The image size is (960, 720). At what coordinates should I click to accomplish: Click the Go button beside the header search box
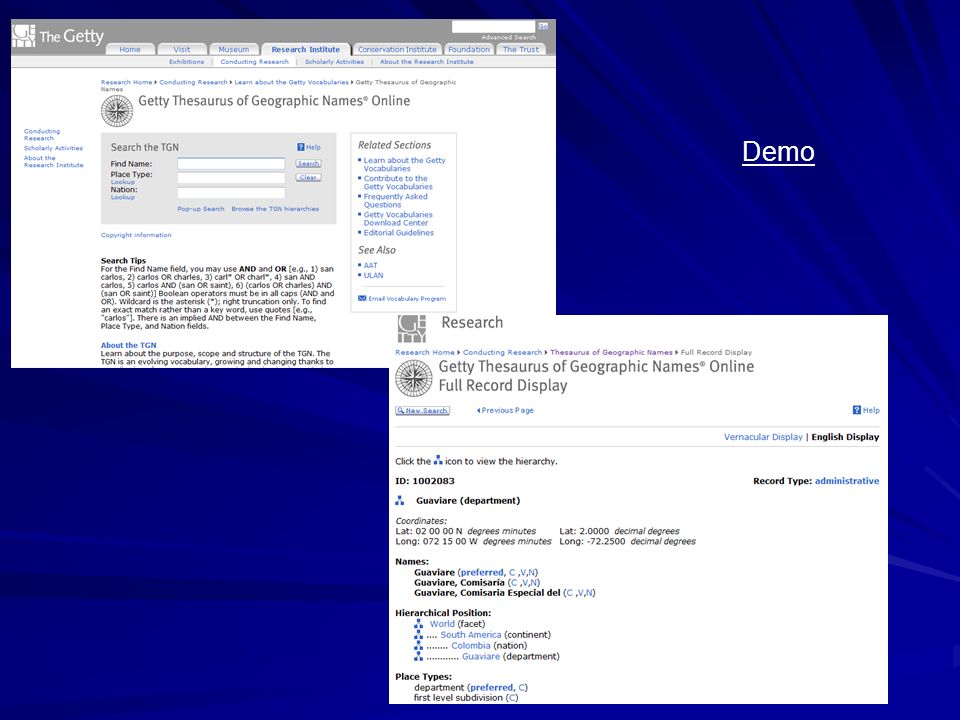(543, 26)
